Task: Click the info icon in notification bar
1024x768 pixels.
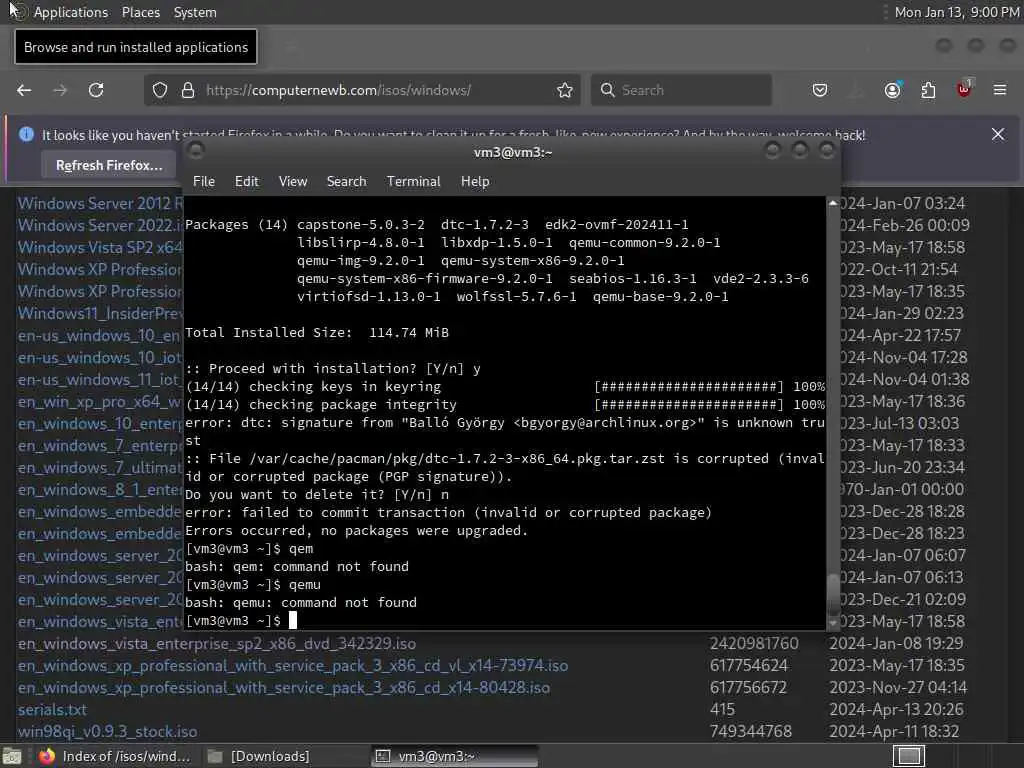Action: (26, 135)
